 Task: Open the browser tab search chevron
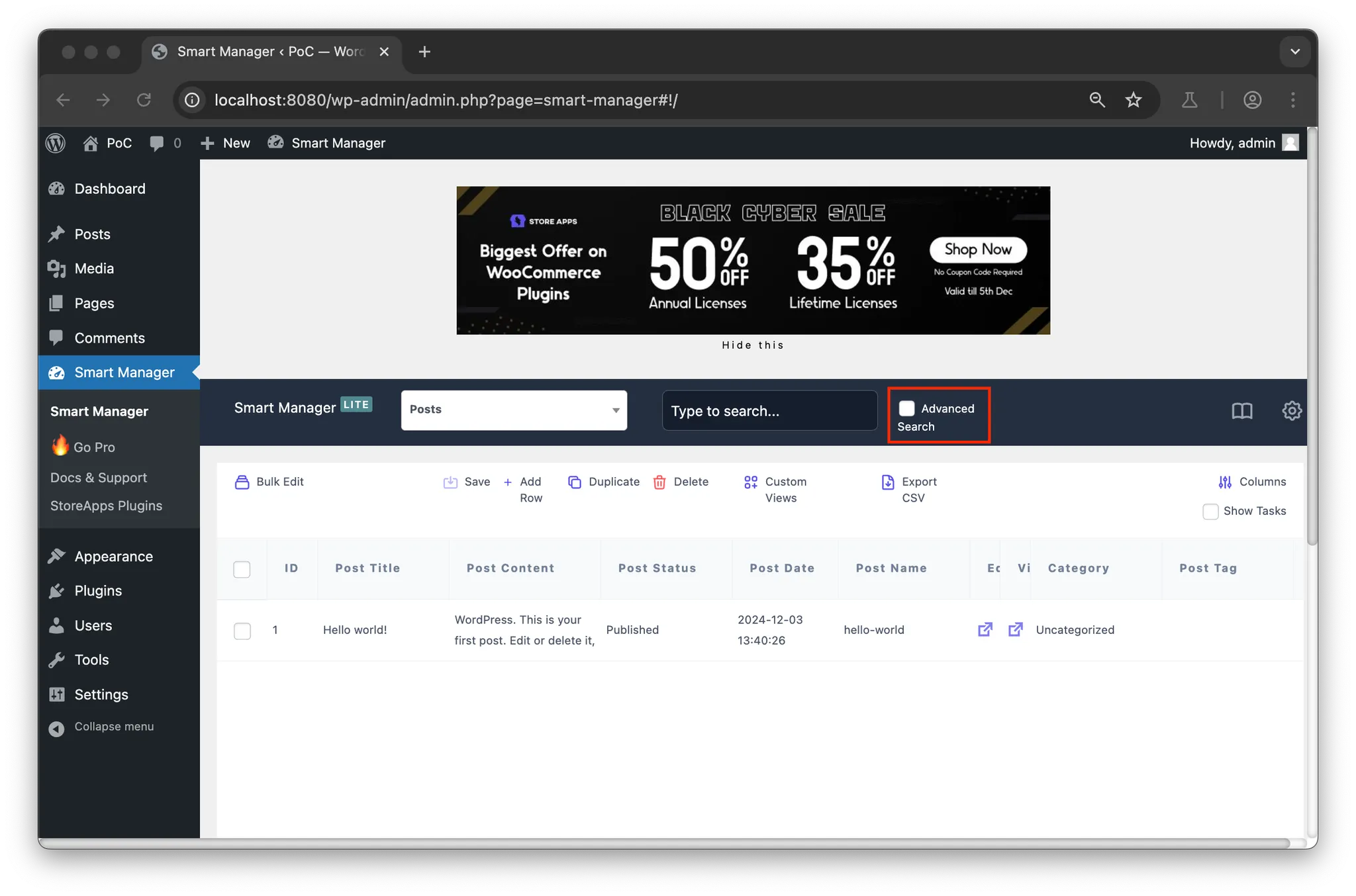tap(1295, 52)
